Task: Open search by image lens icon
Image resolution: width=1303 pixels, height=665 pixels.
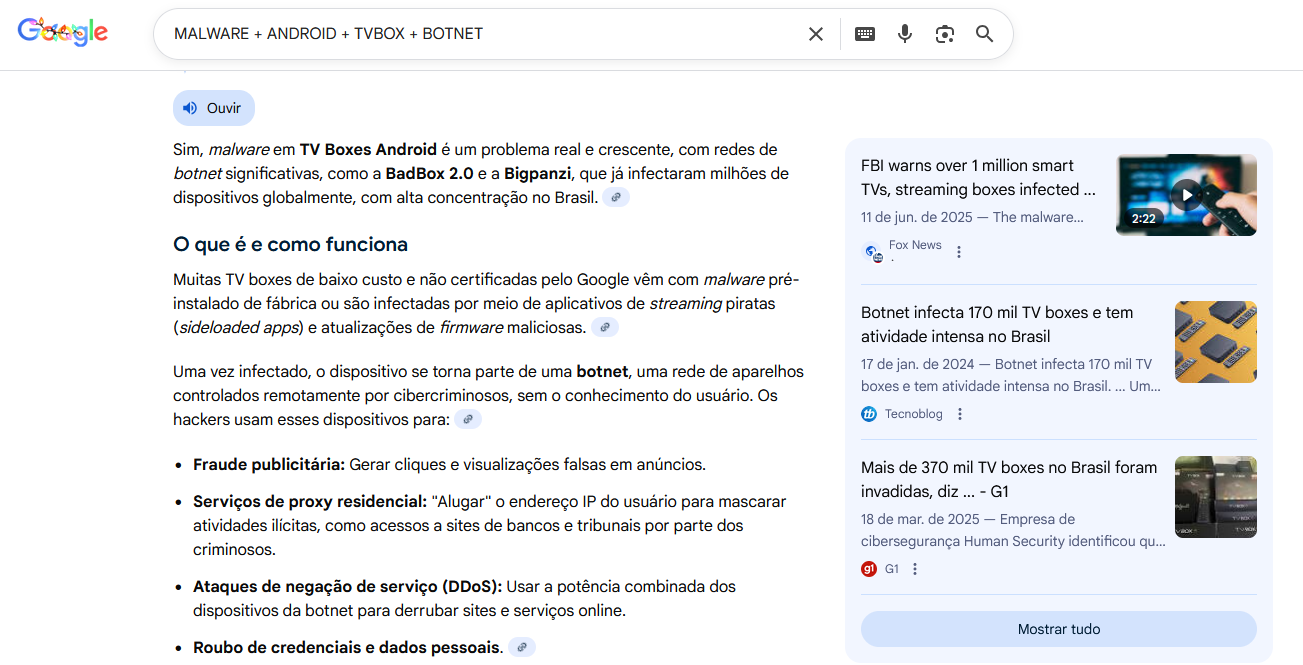Action: tap(945, 34)
